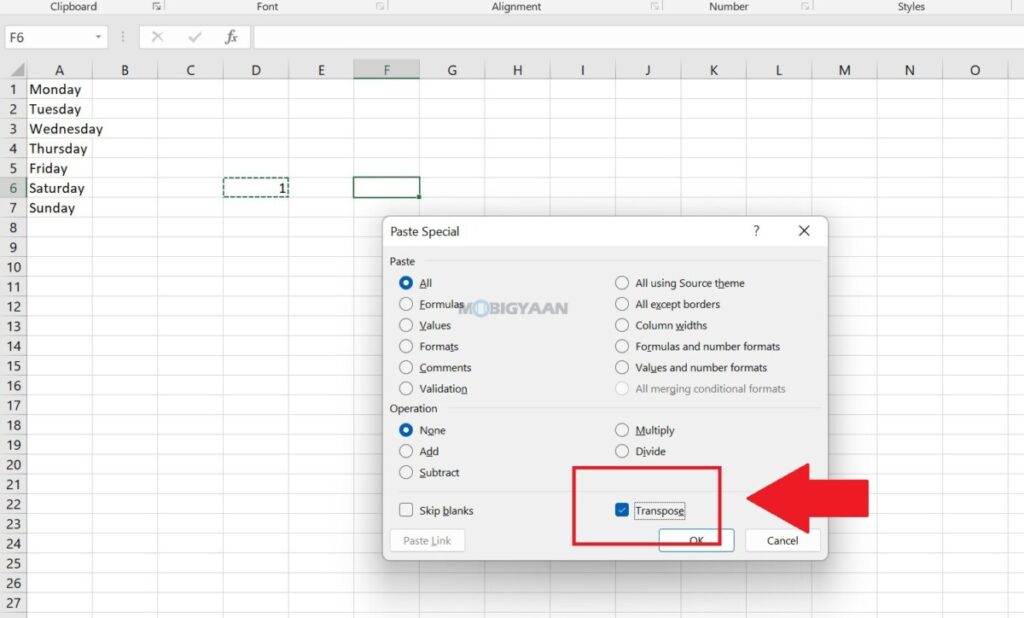Click the Insert Function fx icon
Screen dimensions: 1024x618
coord(231,37)
